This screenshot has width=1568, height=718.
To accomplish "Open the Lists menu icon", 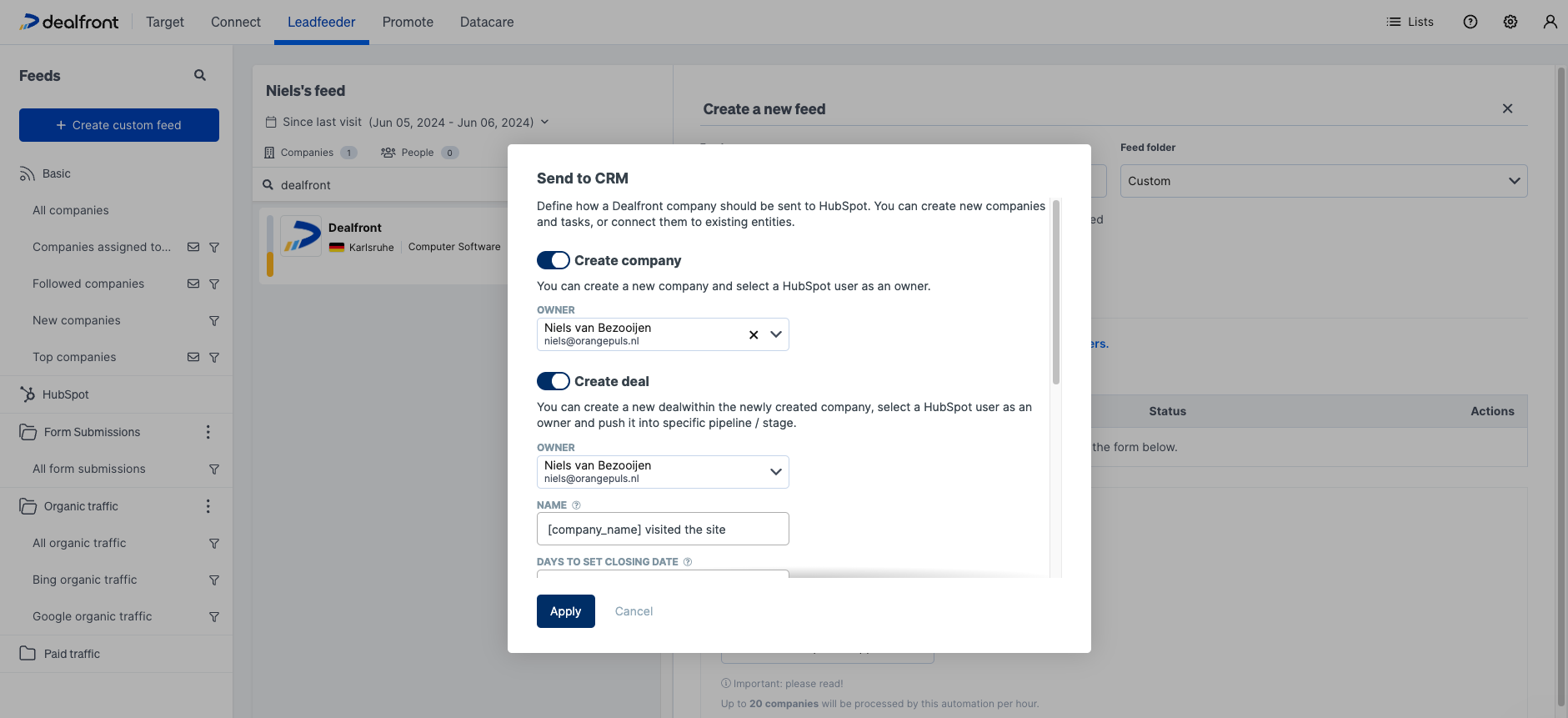I will (1394, 22).
